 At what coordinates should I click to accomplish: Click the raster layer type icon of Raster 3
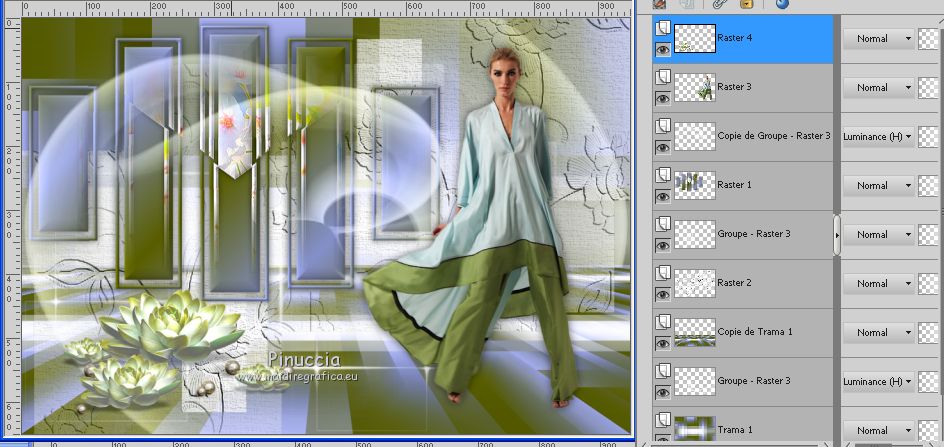(x=663, y=77)
